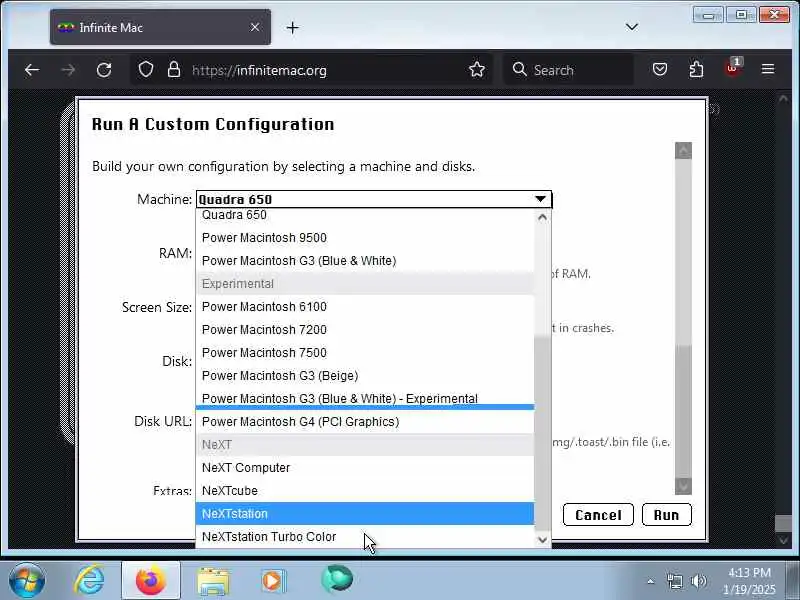Switch to the Infinite Mac tab
Screen dimensions: 800x600
tap(161, 27)
